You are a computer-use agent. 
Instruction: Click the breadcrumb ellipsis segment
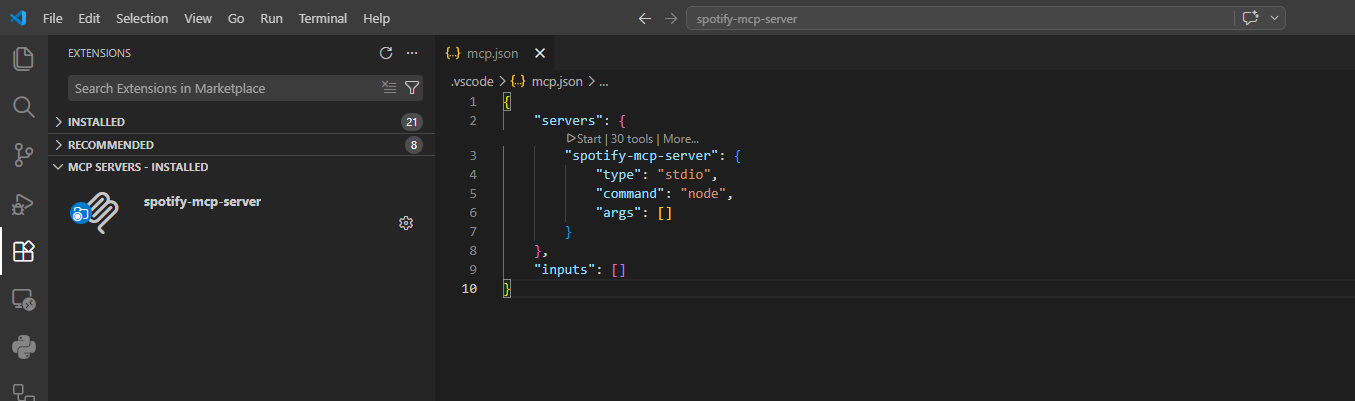pyautogui.click(x=603, y=82)
